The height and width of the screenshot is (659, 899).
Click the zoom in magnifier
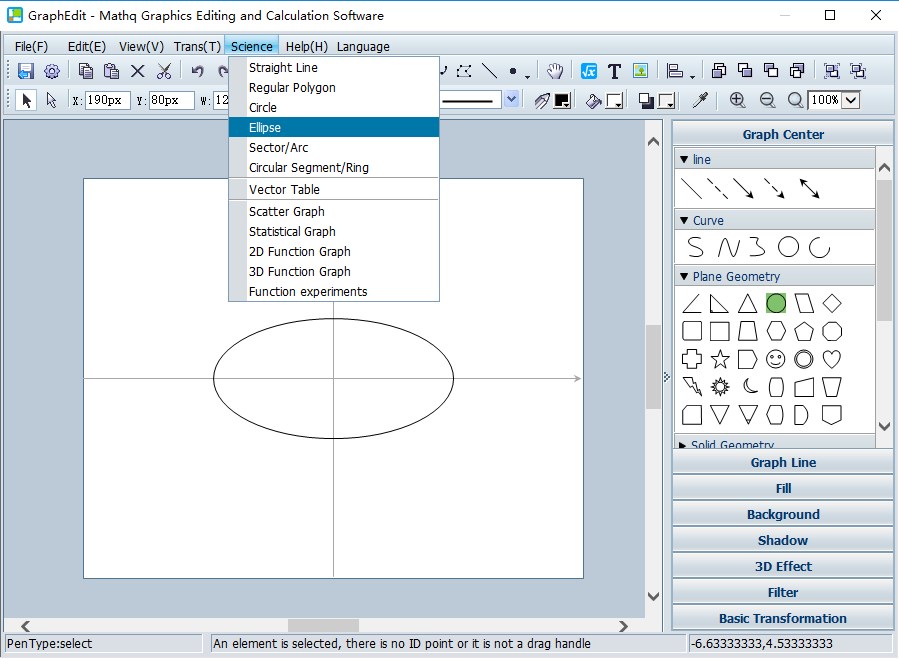tap(737, 100)
